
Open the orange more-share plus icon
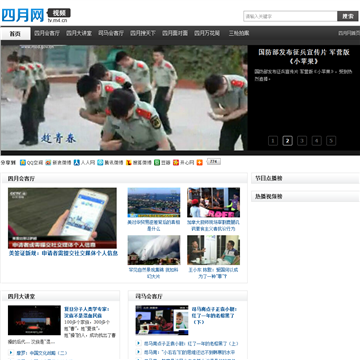(200, 163)
